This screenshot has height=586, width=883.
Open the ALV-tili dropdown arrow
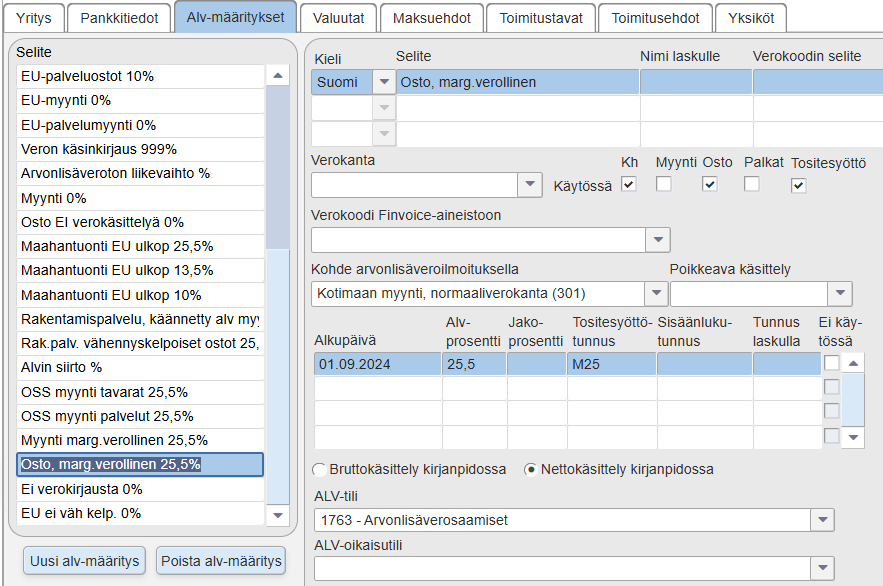click(x=822, y=520)
